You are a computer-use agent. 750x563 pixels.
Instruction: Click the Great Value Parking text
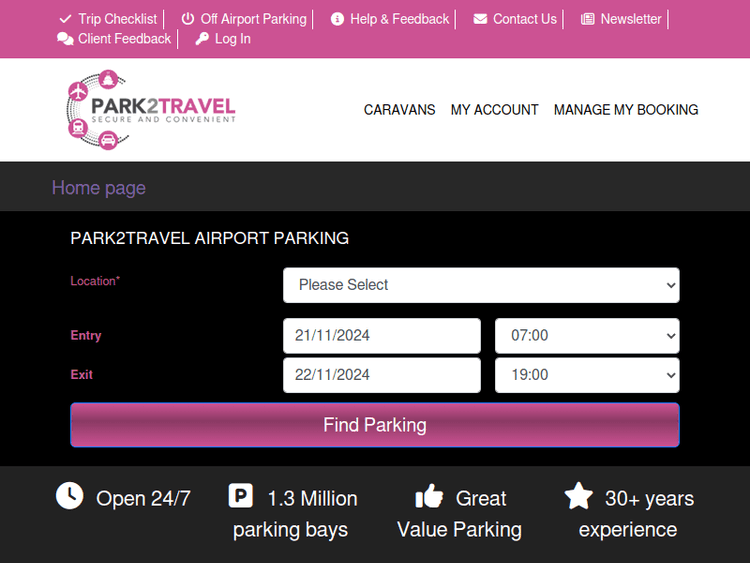pos(459,514)
